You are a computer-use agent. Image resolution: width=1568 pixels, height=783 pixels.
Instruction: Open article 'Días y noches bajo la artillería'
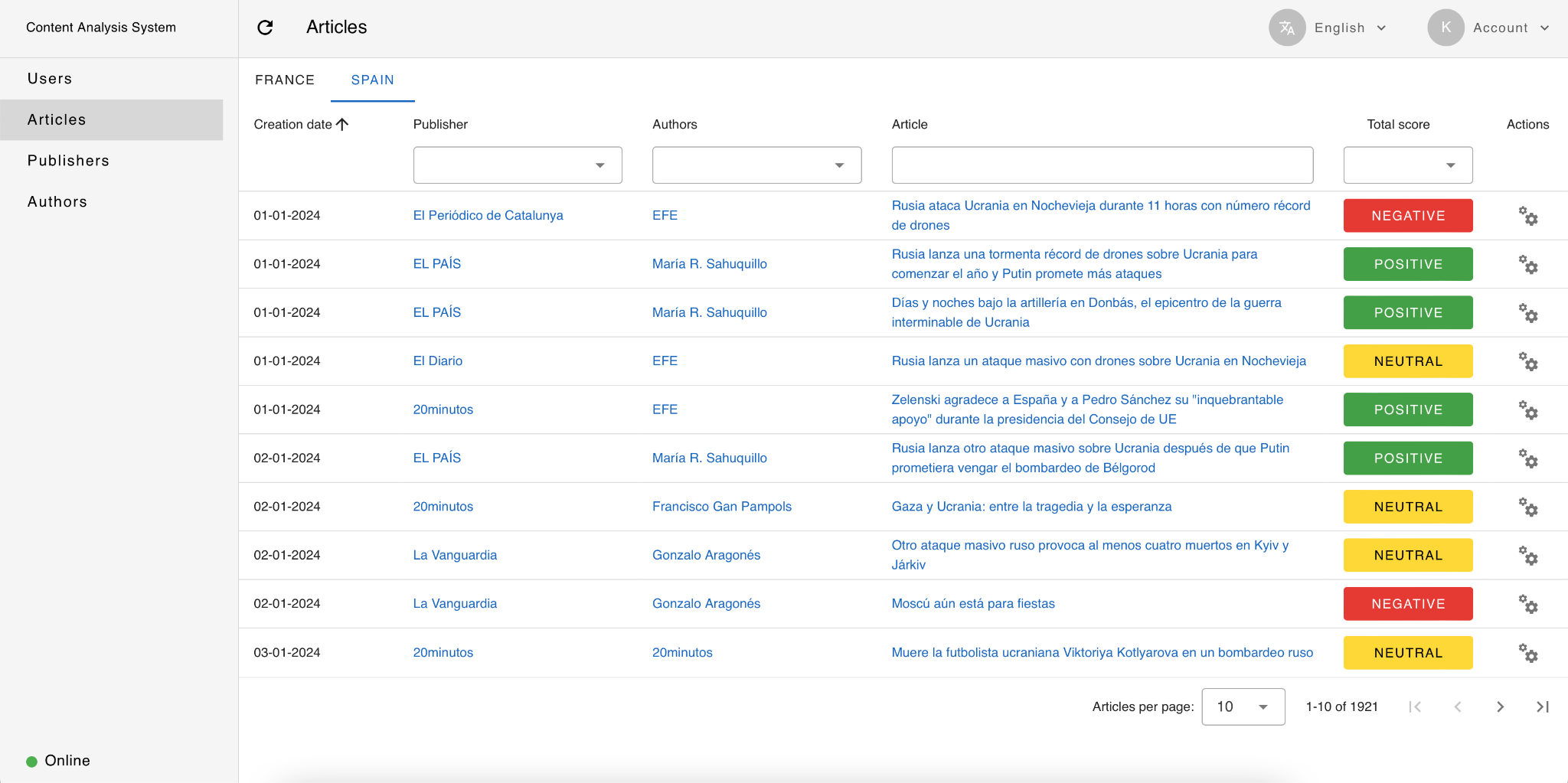[1086, 312]
